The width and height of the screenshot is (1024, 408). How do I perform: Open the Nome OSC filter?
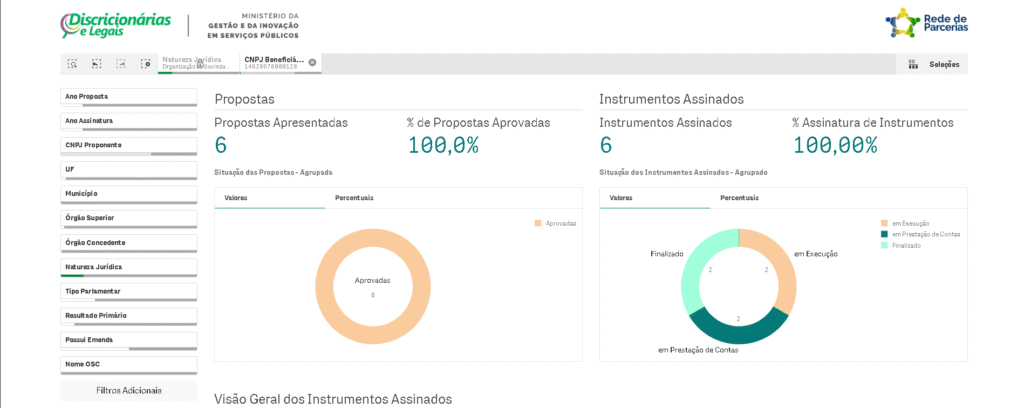(128, 364)
